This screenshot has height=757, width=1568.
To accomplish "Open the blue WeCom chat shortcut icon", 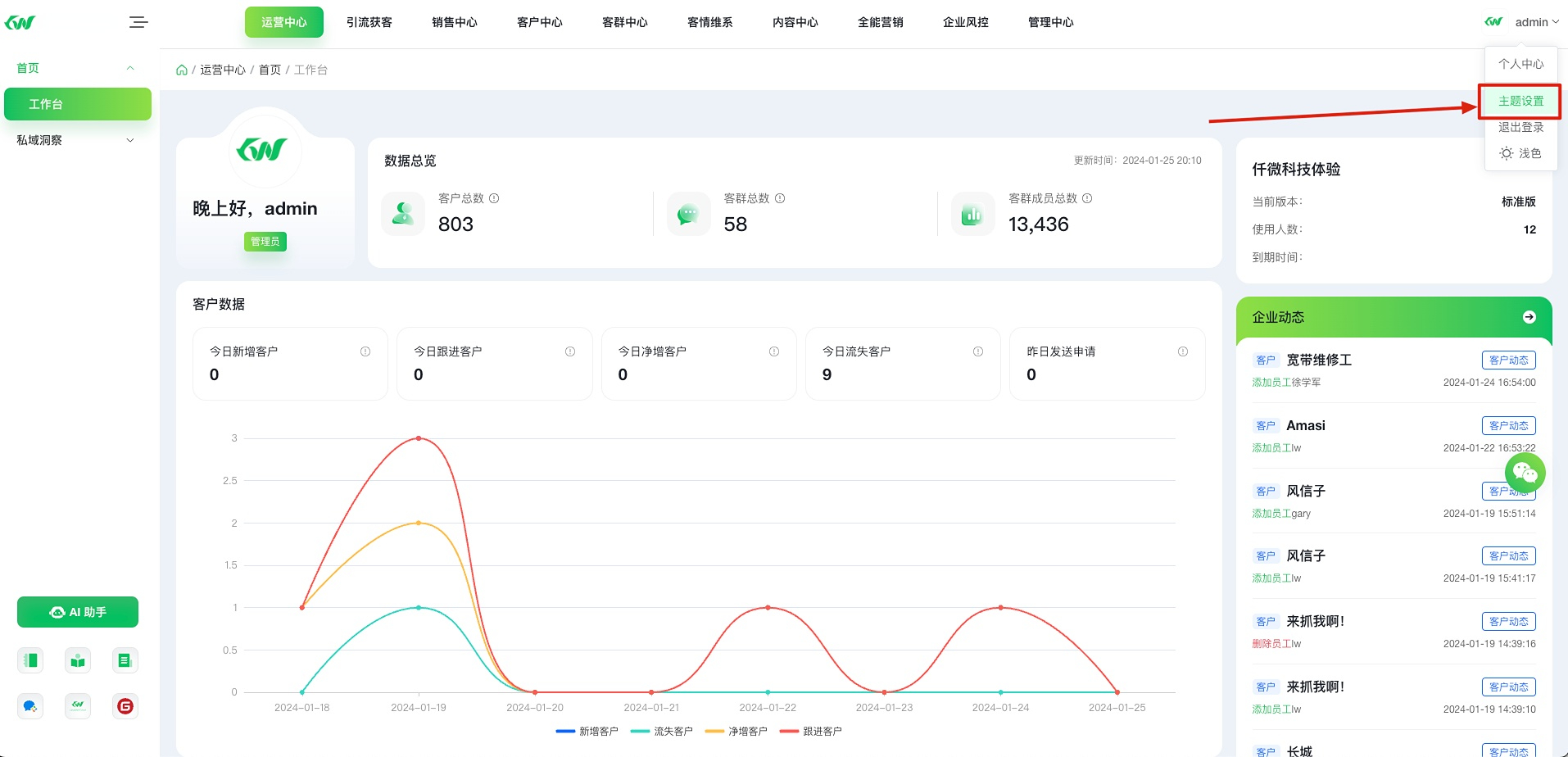I will click(x=30, y=706).
